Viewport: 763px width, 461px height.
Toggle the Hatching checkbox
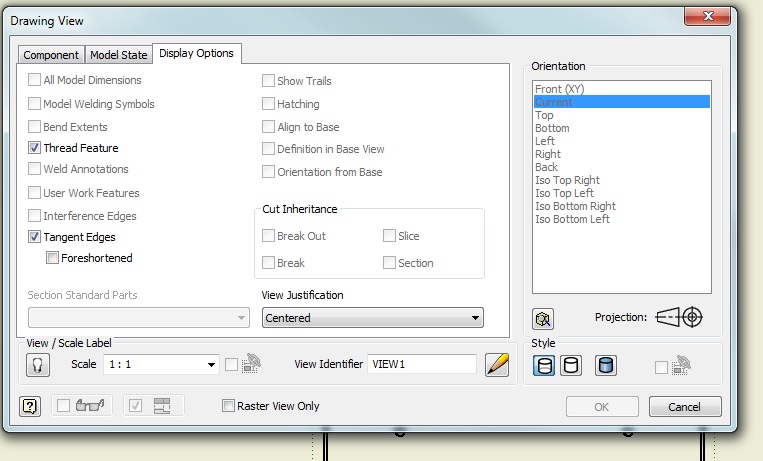(x=268, y=103)
